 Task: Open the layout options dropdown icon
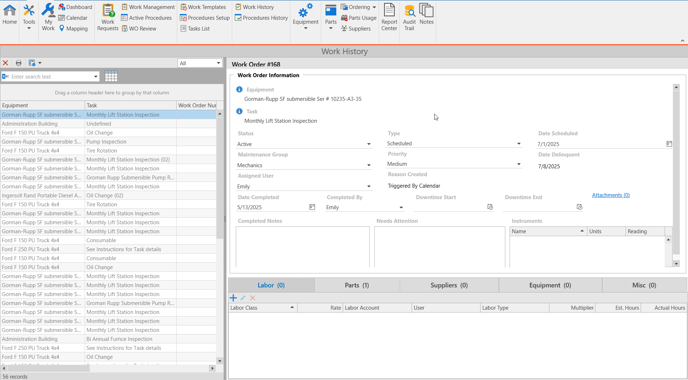click(x=35, y=63)
